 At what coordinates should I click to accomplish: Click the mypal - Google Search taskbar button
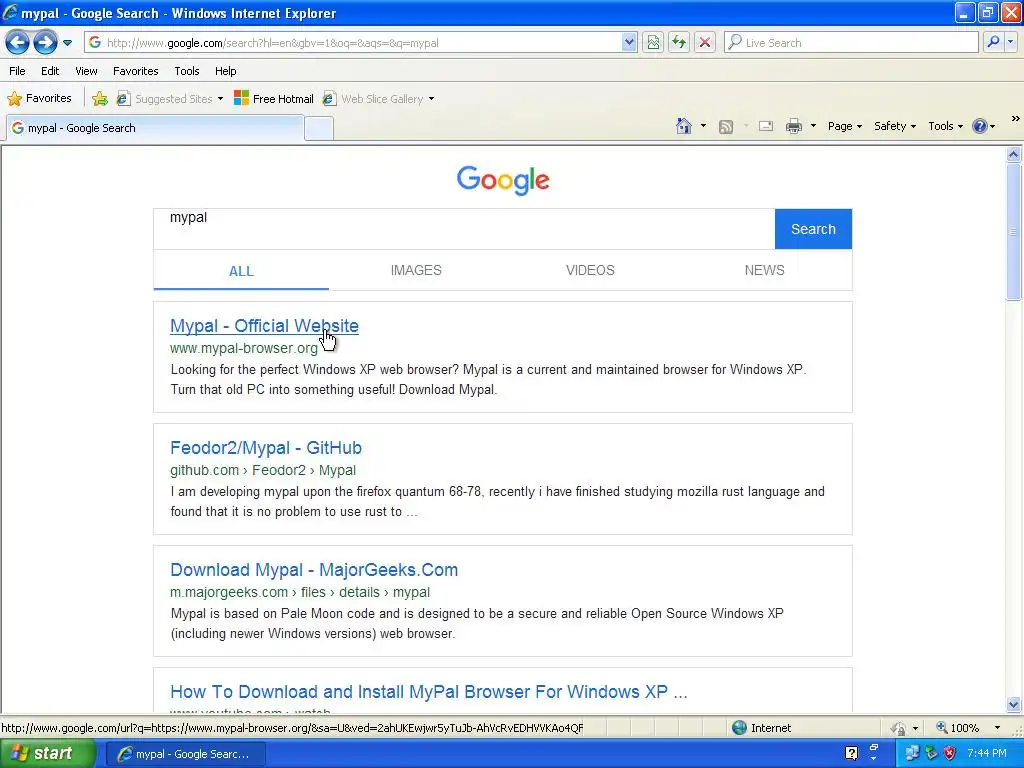[x=185, y=754]
